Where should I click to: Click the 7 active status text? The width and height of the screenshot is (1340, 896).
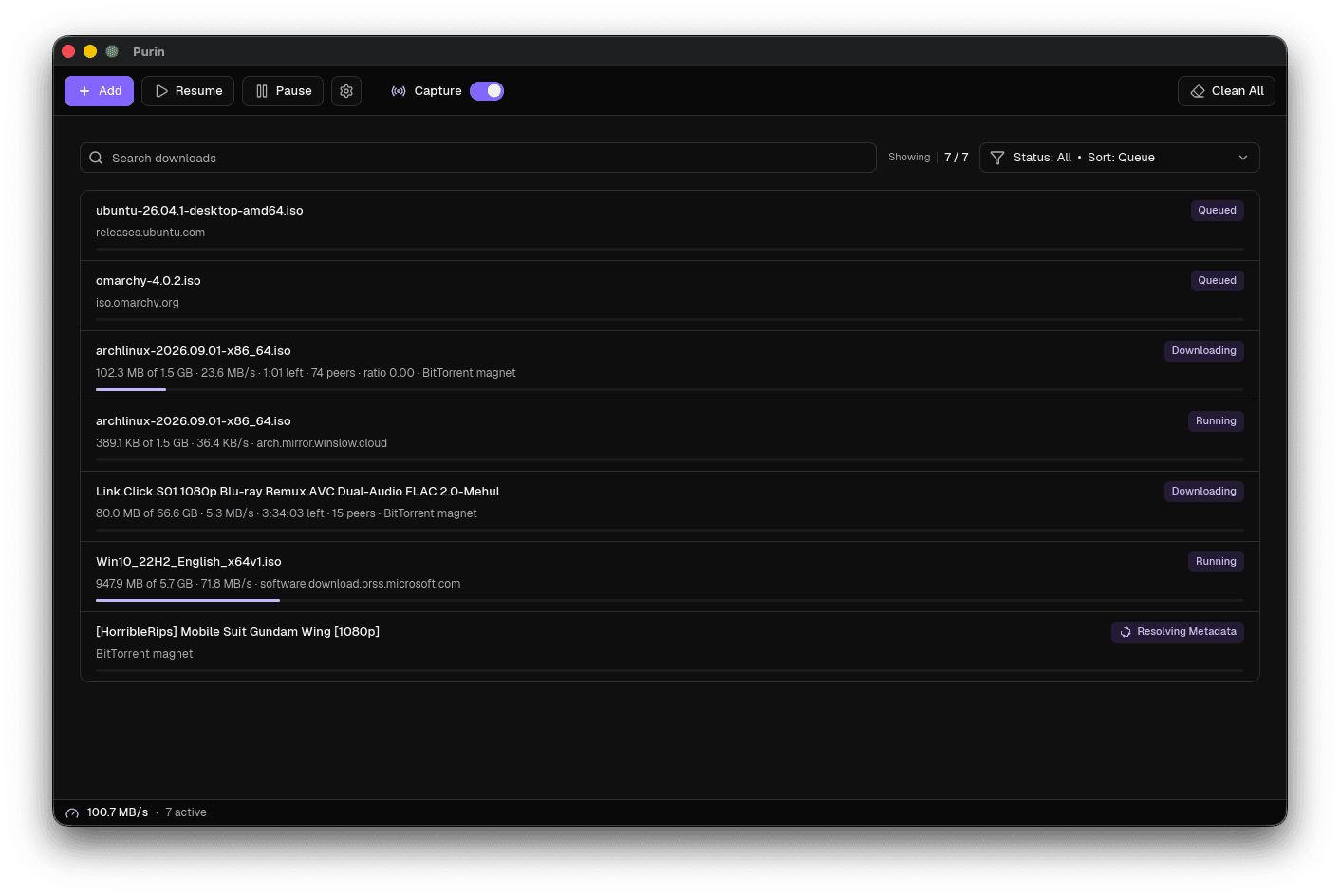(x=186, y=812)
